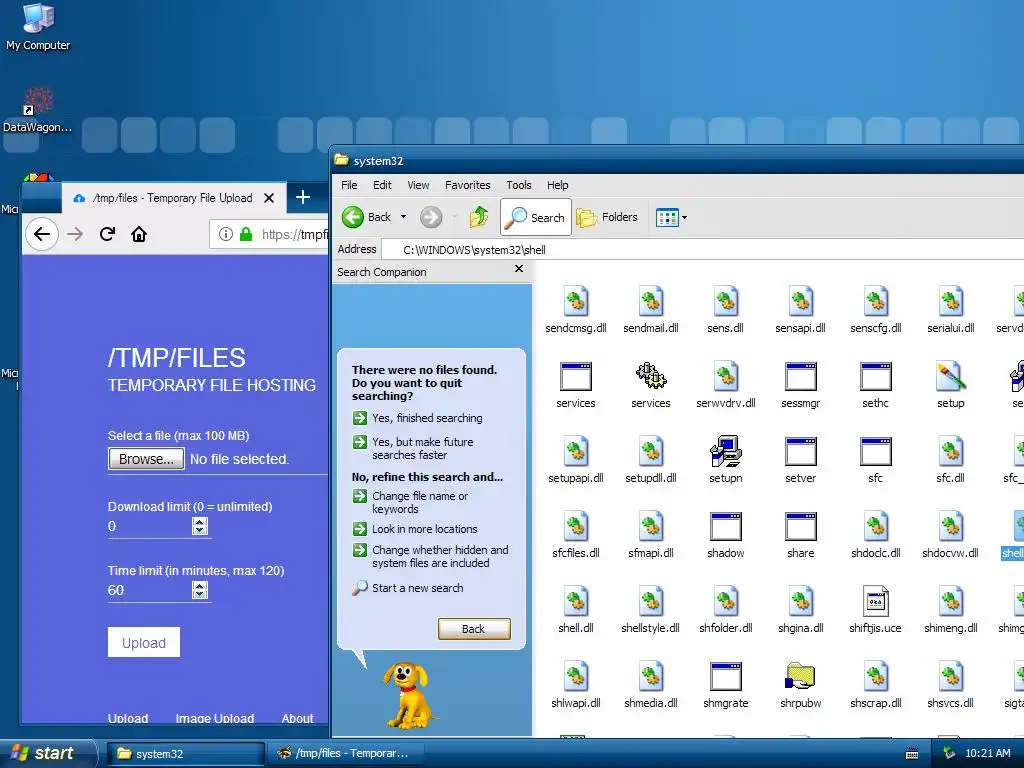Viewport: 1024px width, 768px height.
Task: Select the sensapi.dll file icon
Action: [x=801, y=310]
